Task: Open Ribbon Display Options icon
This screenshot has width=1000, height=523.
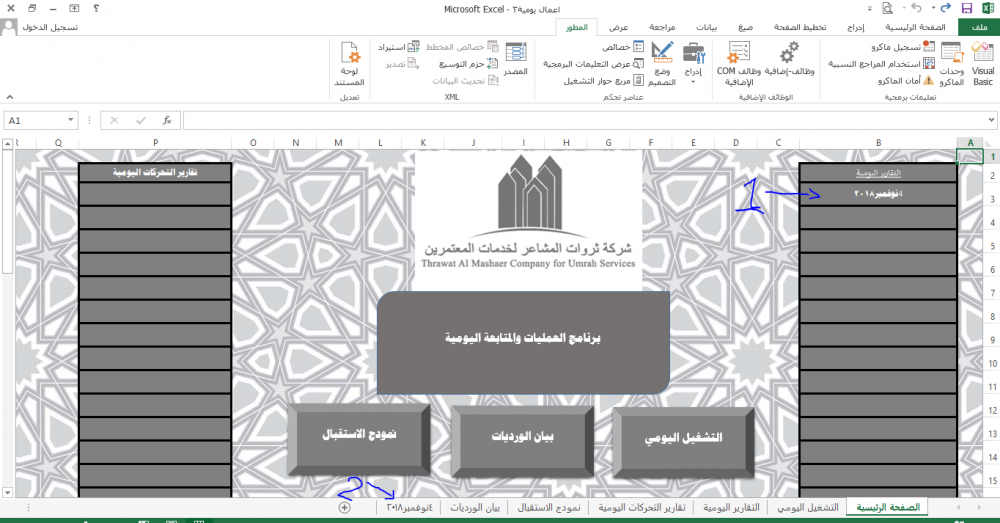Action: [x=74, y=8]
